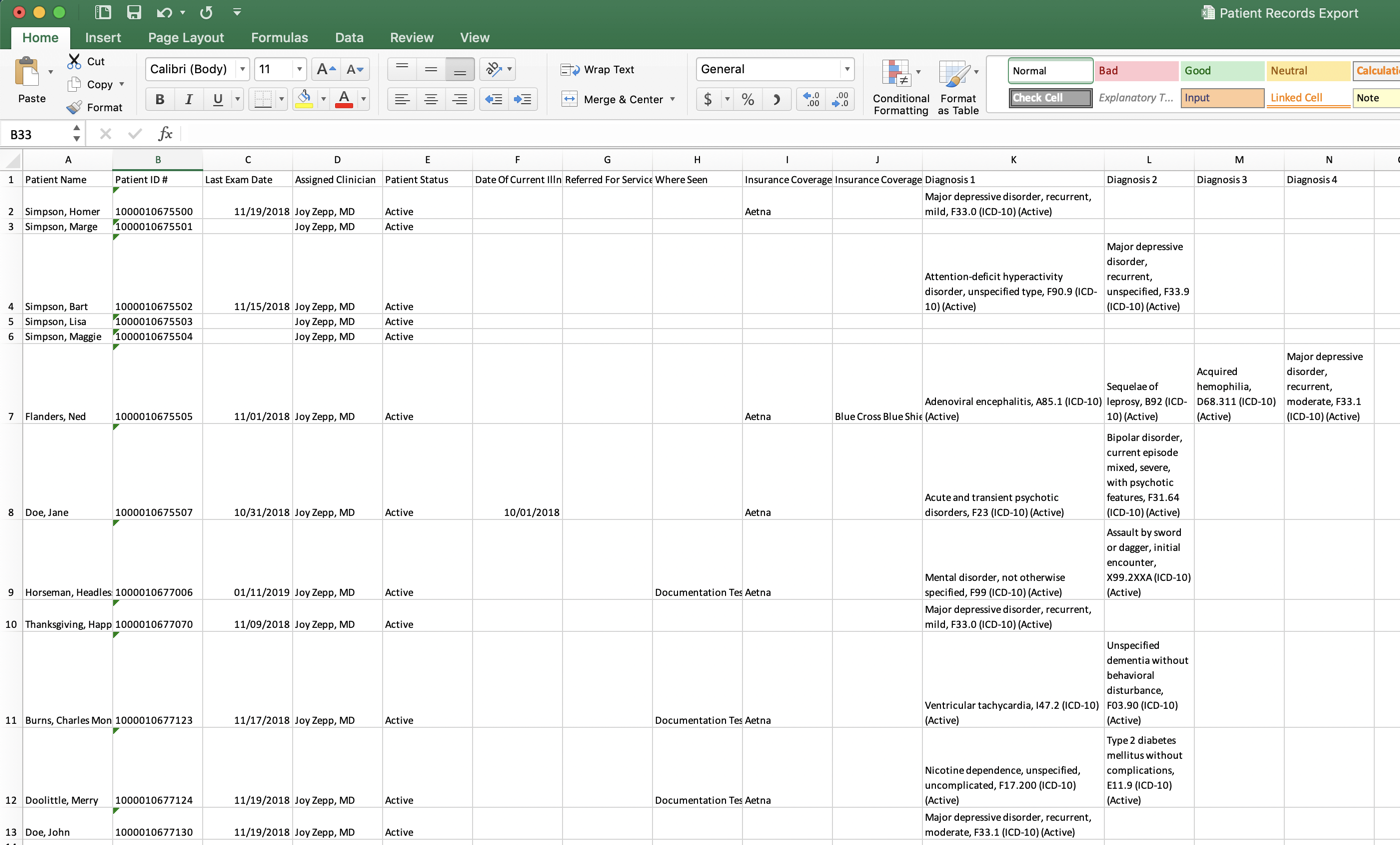This screenshot has width=1400, height=845.
Task: Click the increase indent icon
Action: 522,100
